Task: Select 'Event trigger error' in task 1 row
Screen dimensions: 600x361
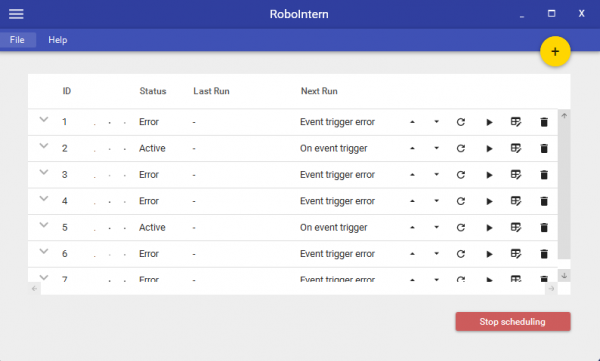Action: coord(338,122)
